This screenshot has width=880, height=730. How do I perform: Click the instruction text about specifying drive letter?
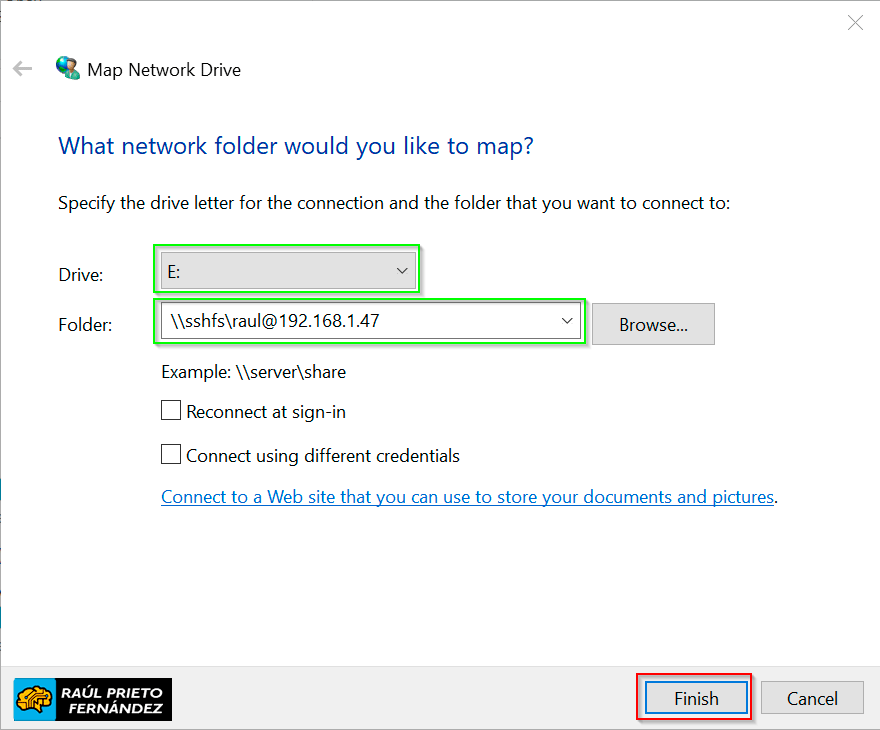click(394, 203)
